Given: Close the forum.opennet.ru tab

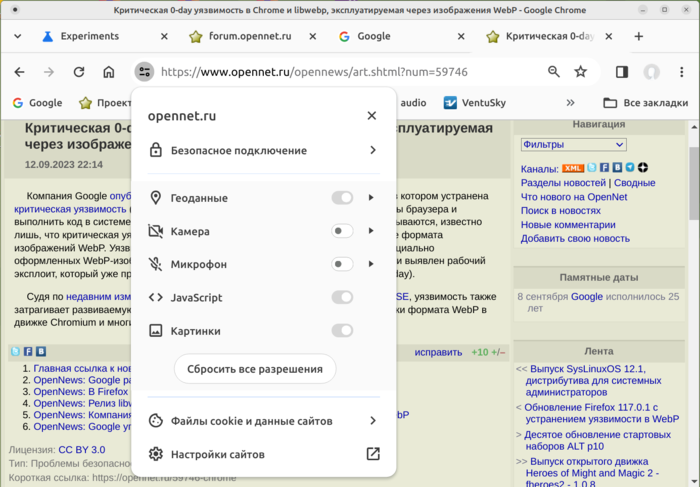Looking at the screenshot, I should [312, 36].
